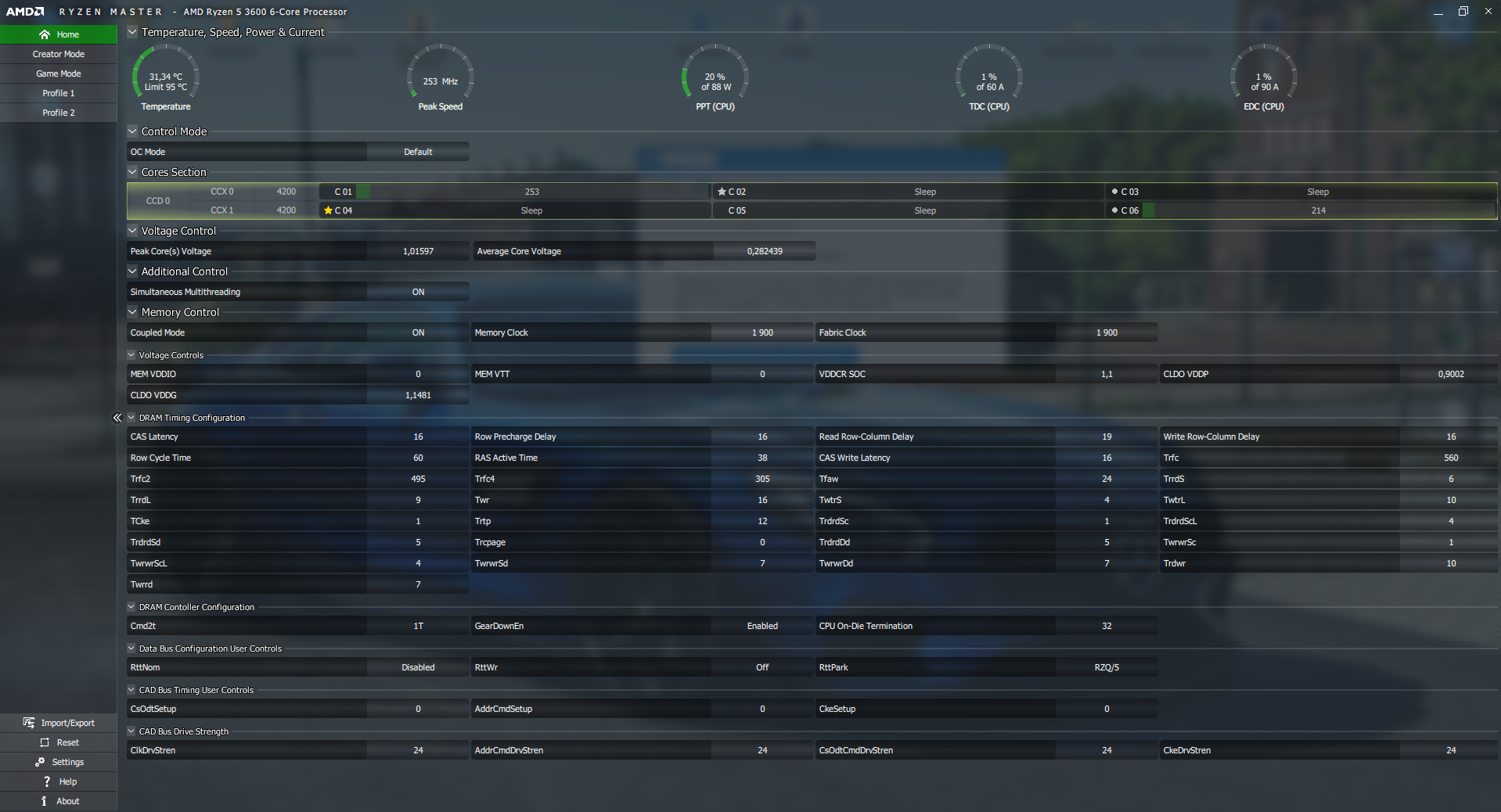1501x812 pixels.
Task: Click the CLDO VDDG value 1,1481
Action: point(418,395)
